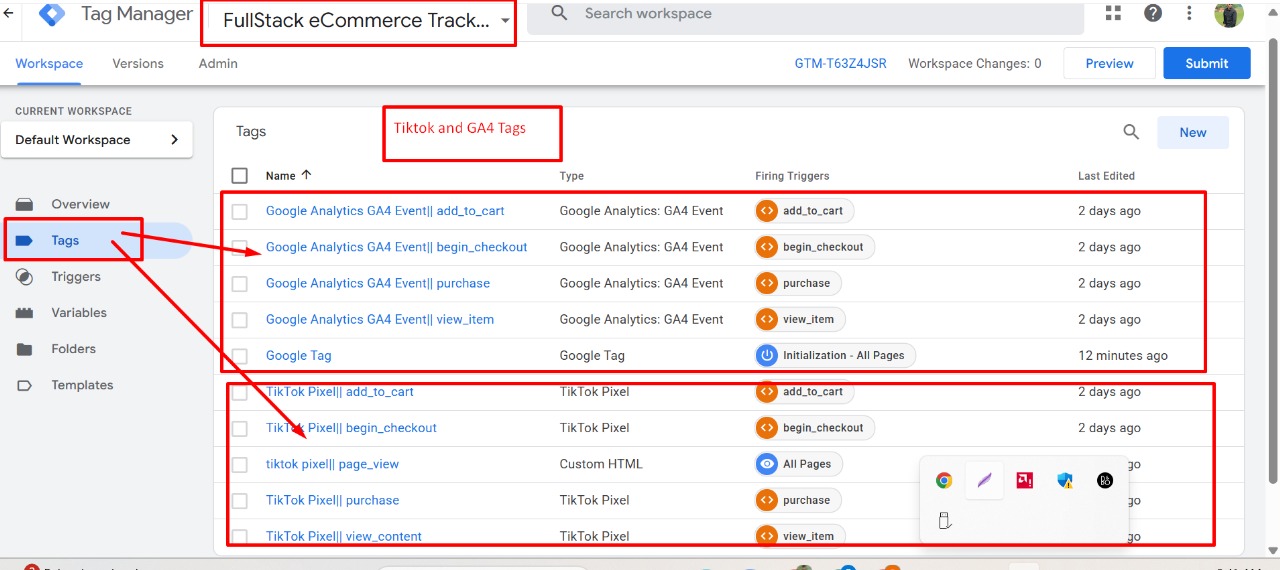Image resolution: width=1280 pixels, height=570 pixels.
Task: Click the Templates icon in sidebar
Action: [x=25, y=385]
